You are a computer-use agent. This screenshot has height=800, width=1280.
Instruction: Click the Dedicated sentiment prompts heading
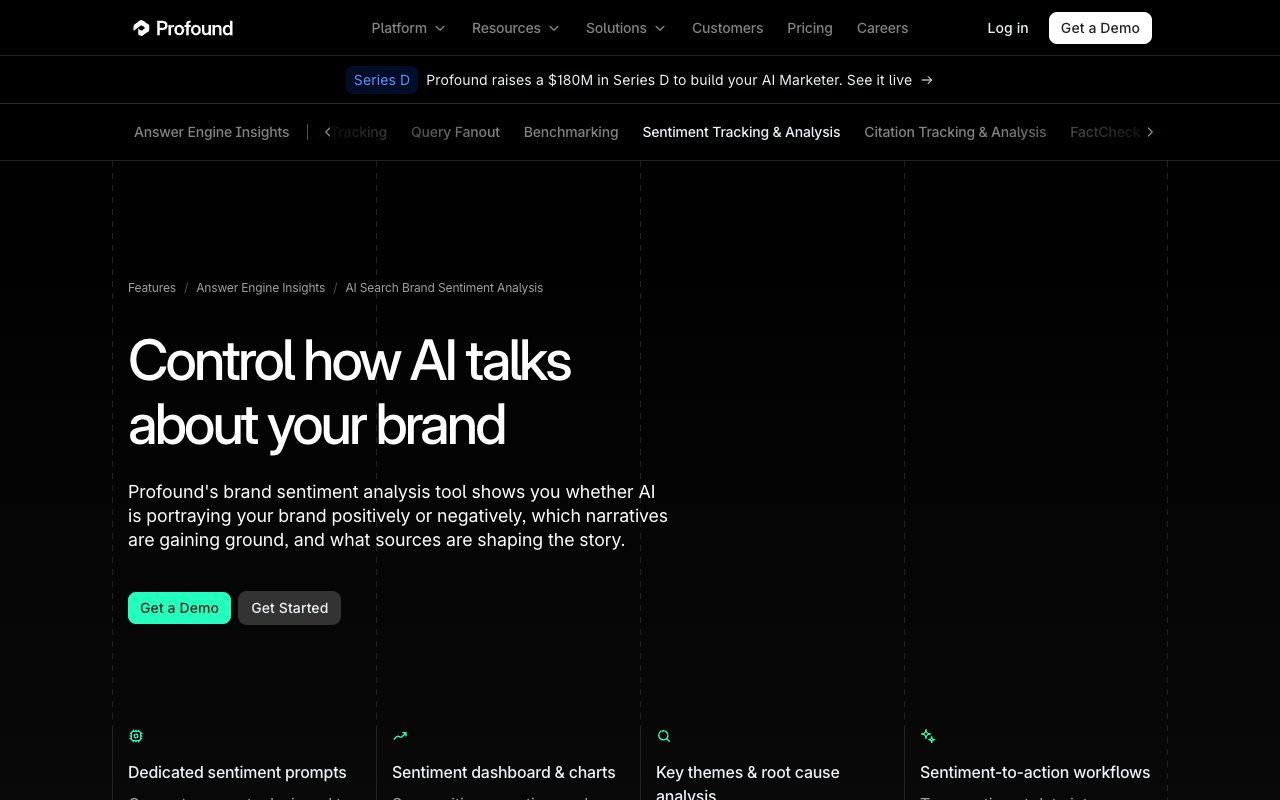tap(237, 772)
